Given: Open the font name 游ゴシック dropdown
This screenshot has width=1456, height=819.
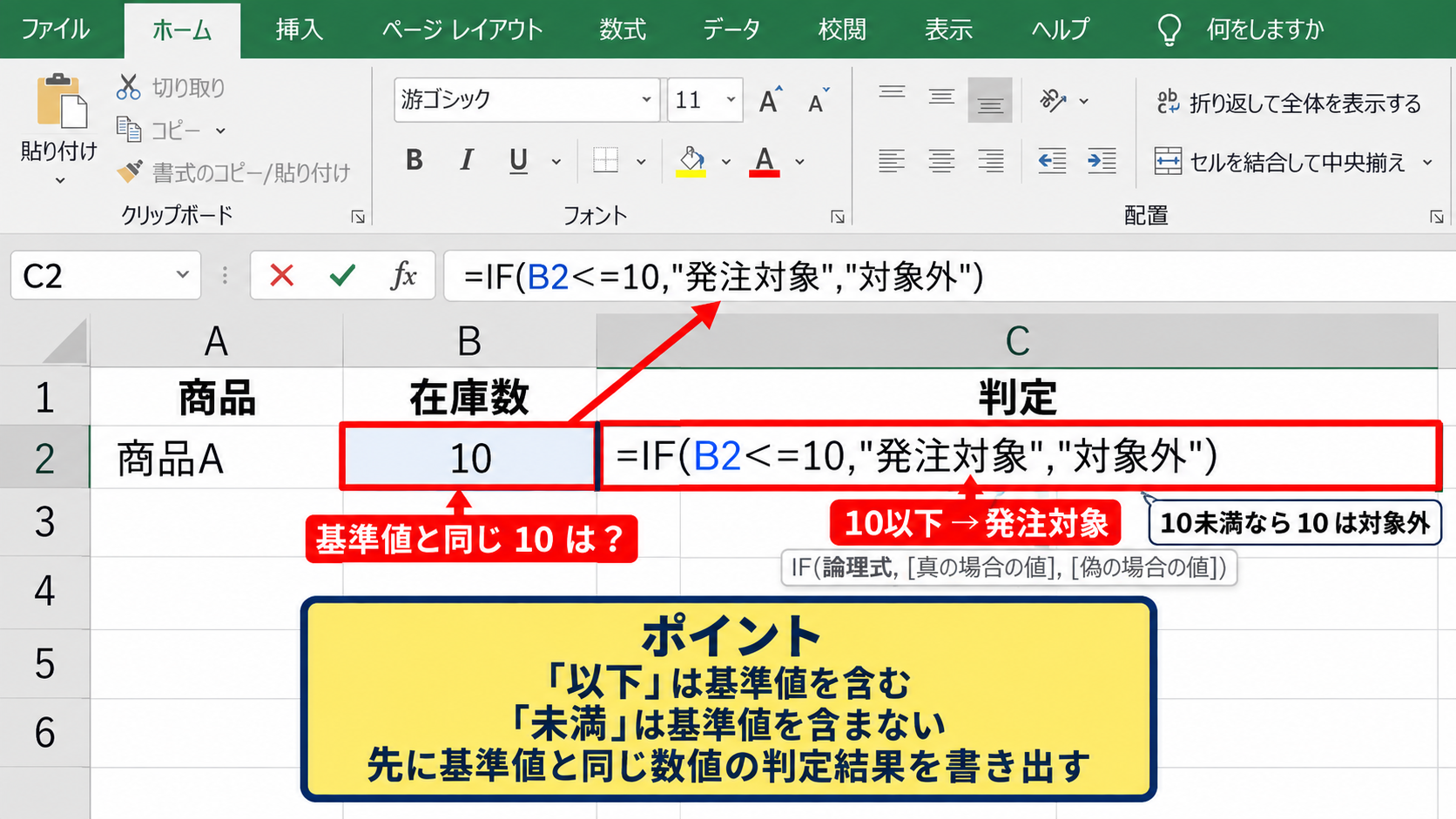Looking at the screenshot, I should [x=646, y=100].
